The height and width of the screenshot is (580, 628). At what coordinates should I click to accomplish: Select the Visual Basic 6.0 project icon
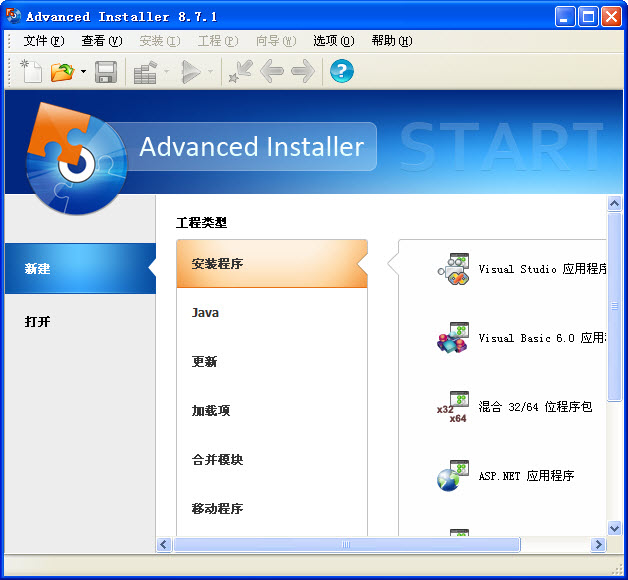(453, 338)
